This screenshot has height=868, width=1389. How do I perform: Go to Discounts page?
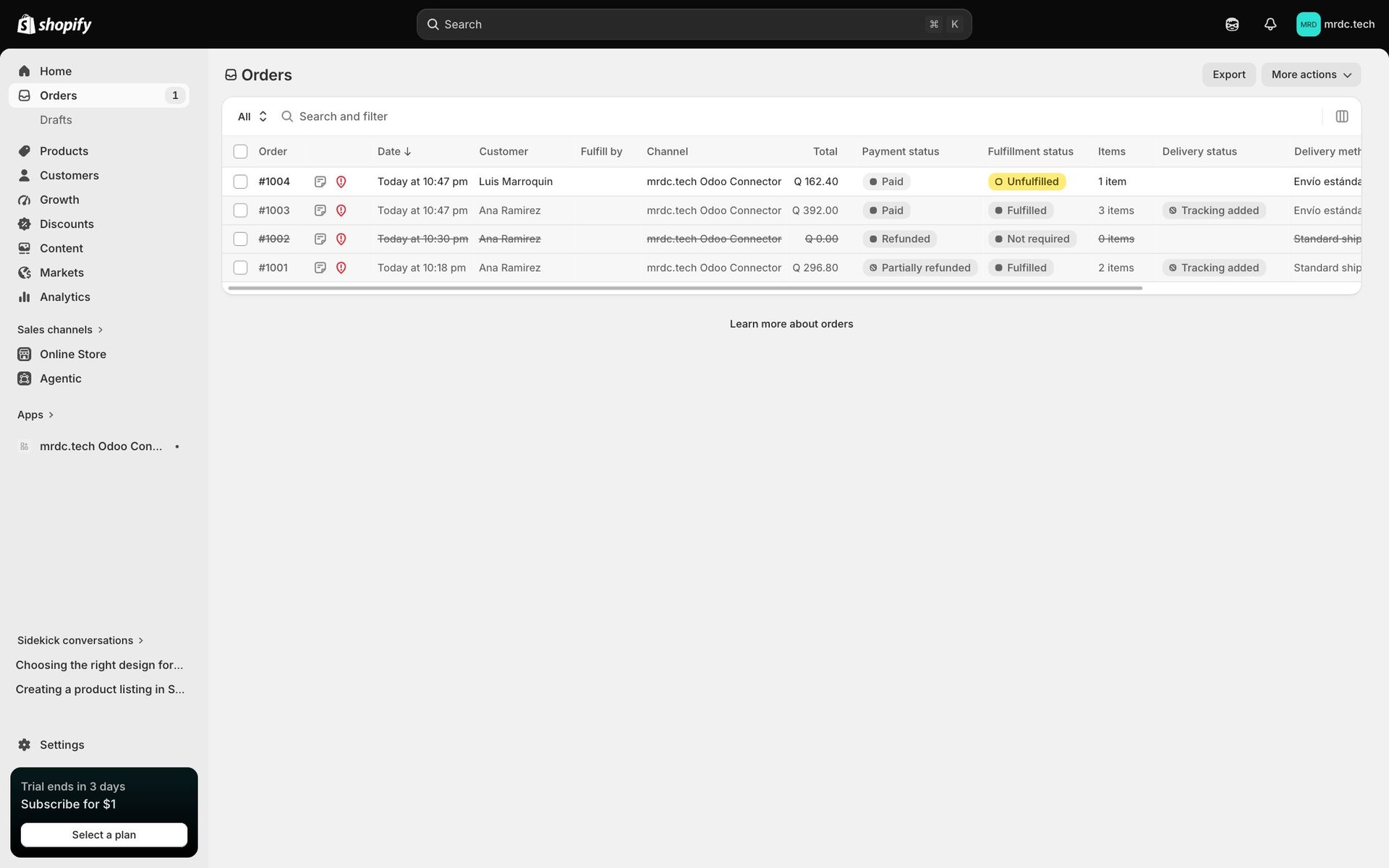[67, 224]
